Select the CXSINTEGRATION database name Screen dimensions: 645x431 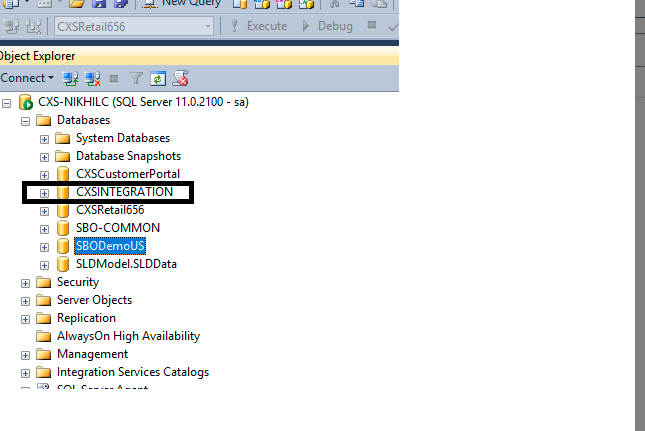[x=125, y=192]
